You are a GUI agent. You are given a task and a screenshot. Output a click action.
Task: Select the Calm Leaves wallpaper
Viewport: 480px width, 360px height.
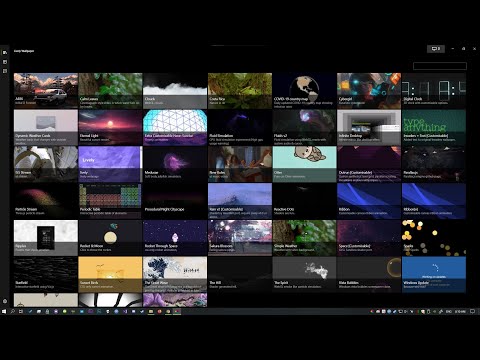coord(110,91)
